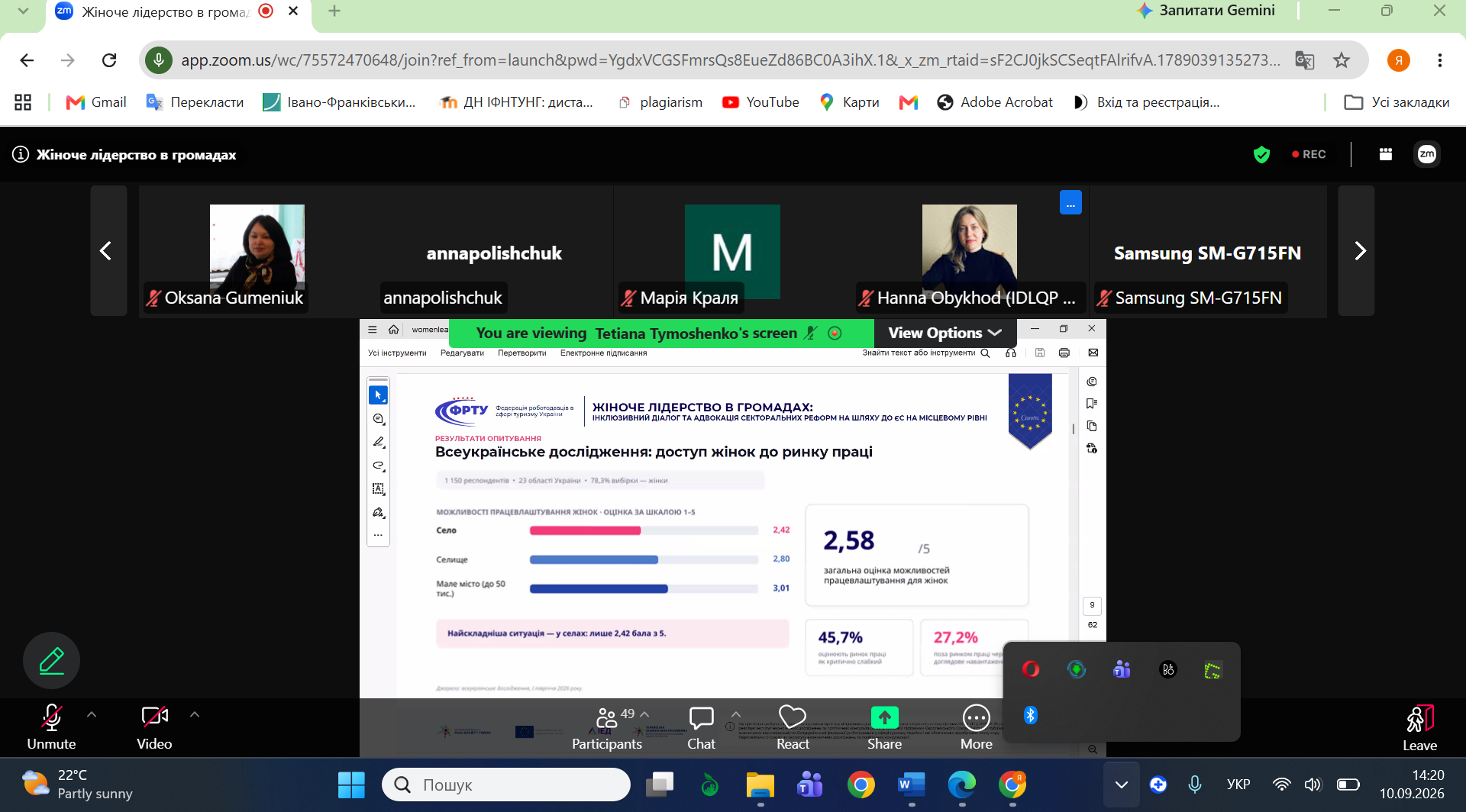
Task: Open the More options menu
Action: (x=977, y=729)
